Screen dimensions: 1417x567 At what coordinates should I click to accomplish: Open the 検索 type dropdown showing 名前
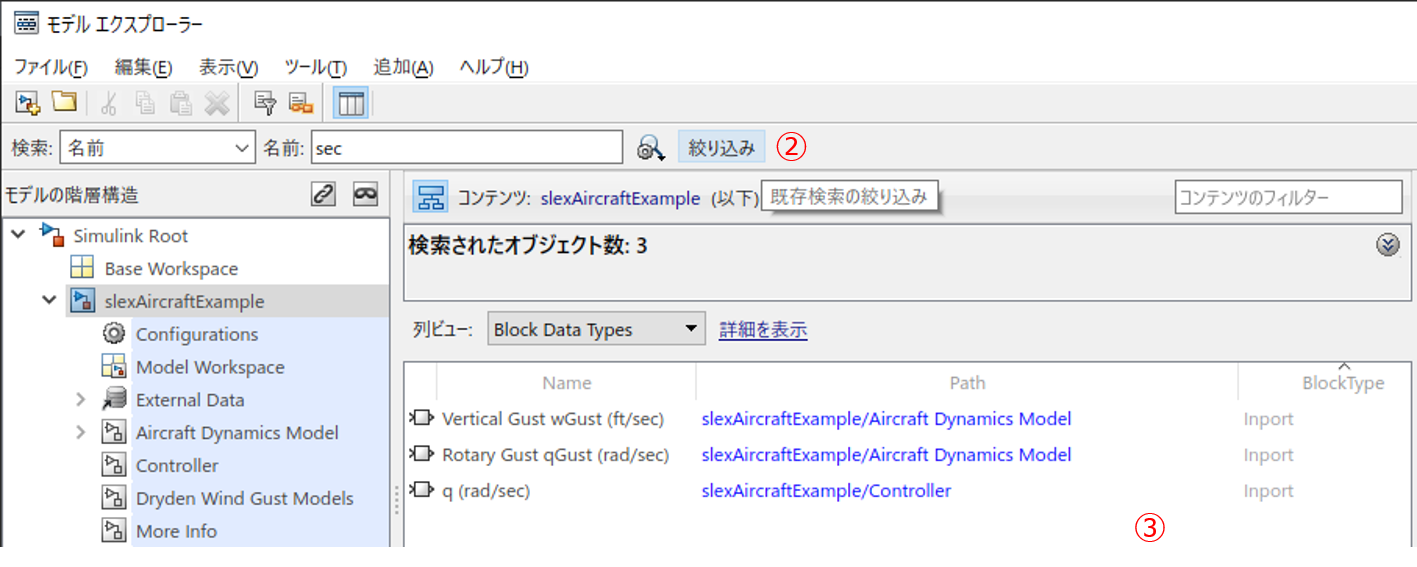(x=157, y=148)
